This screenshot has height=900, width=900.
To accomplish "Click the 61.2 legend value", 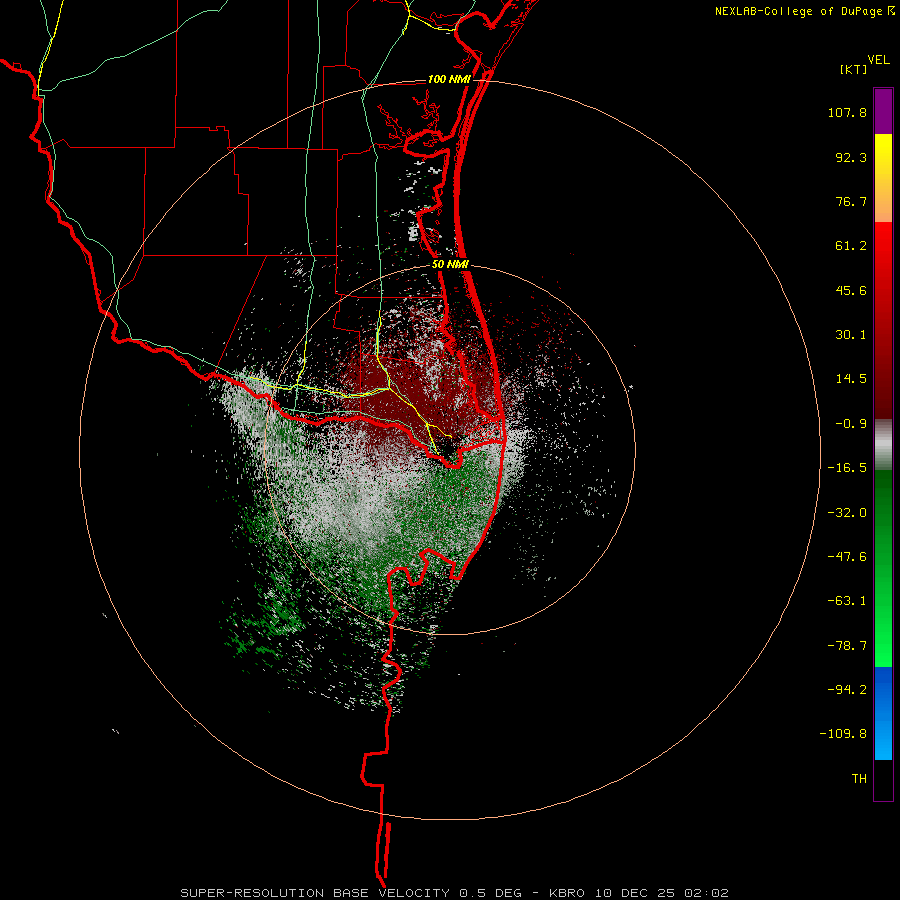I will point(851,246).
